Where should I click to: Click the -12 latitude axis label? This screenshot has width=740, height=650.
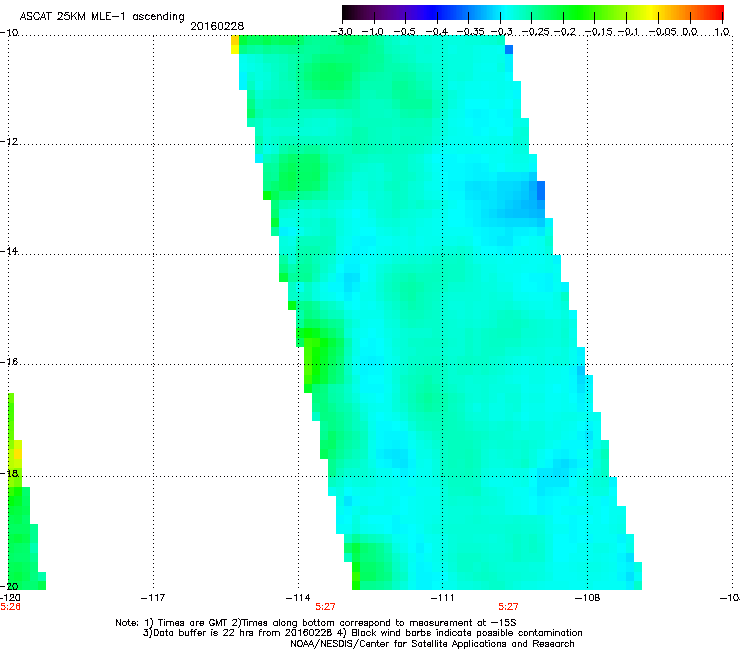tap(9, 142)
